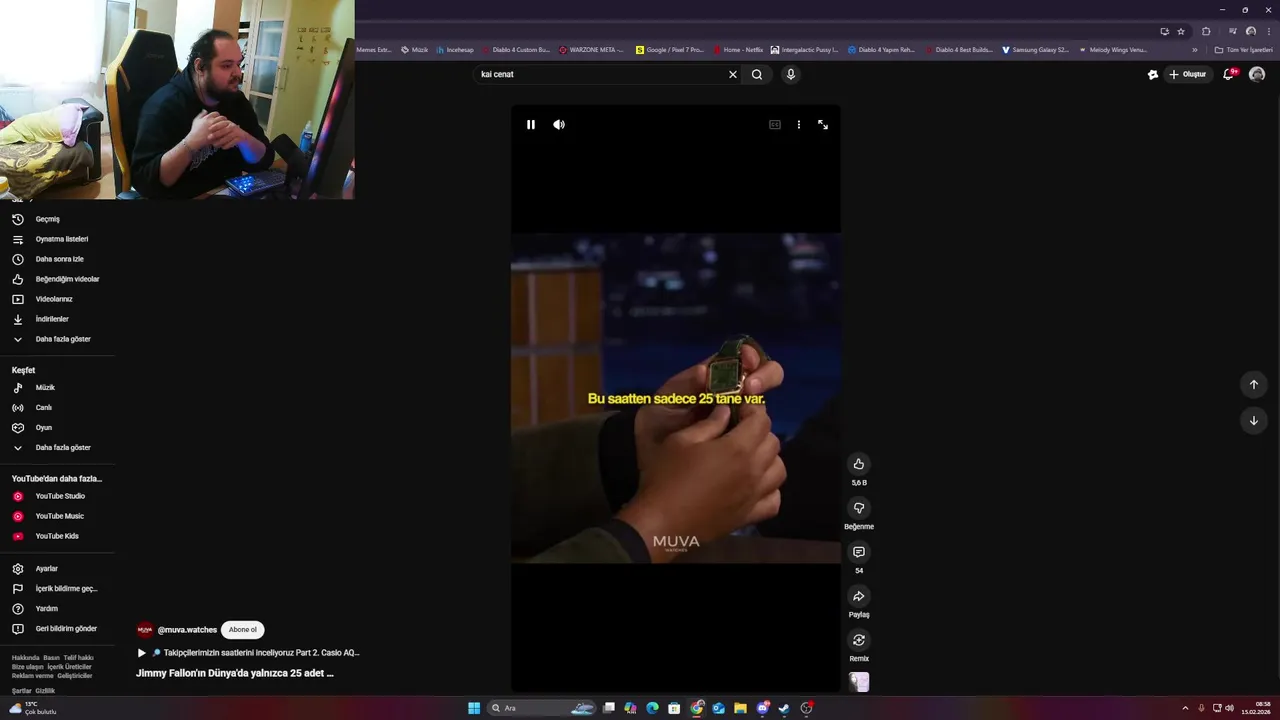
Task: Mute the Shorts video volume
Action: click(x=559, y=125)
